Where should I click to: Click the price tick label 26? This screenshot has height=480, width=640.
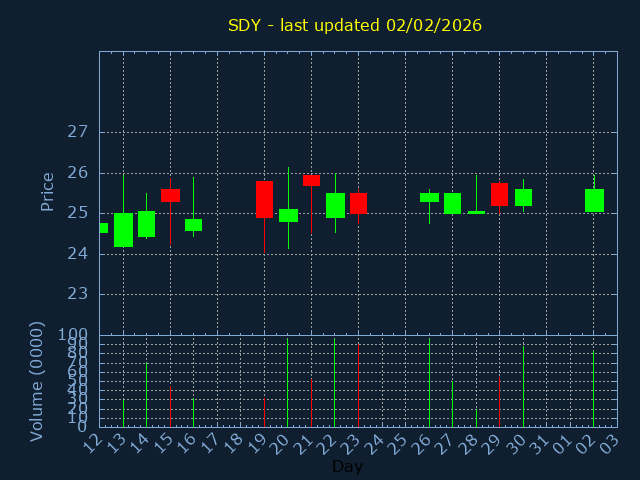78,173
